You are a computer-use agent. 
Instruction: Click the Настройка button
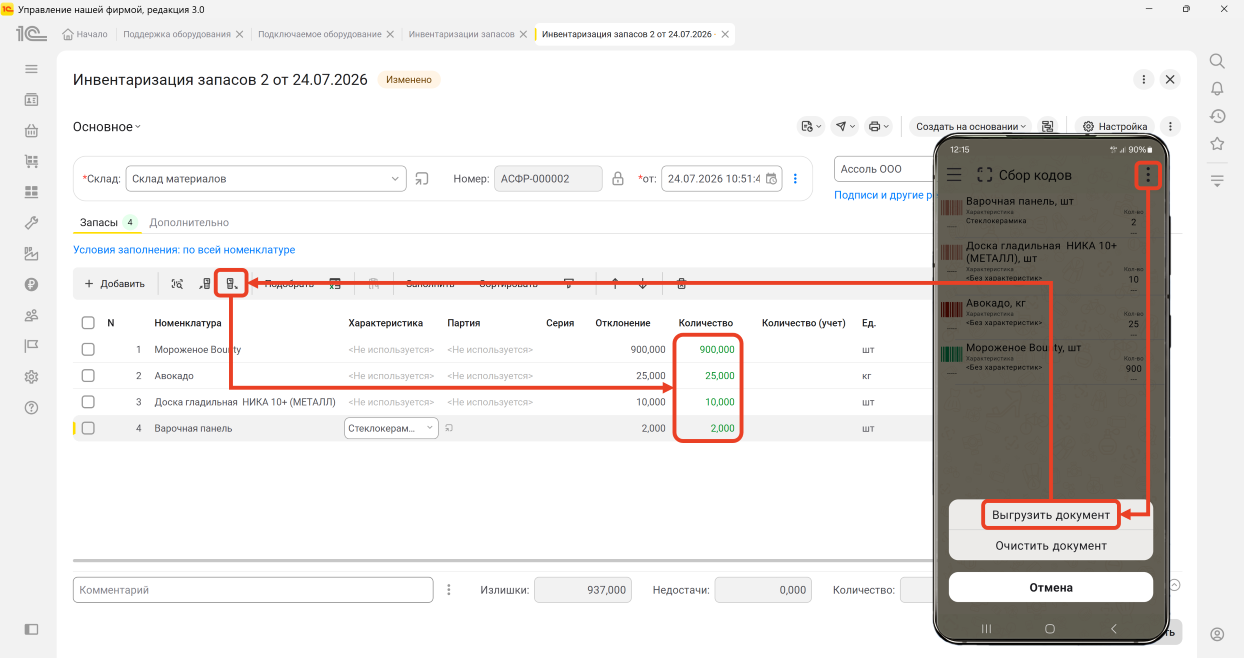tap(1115, 127)
